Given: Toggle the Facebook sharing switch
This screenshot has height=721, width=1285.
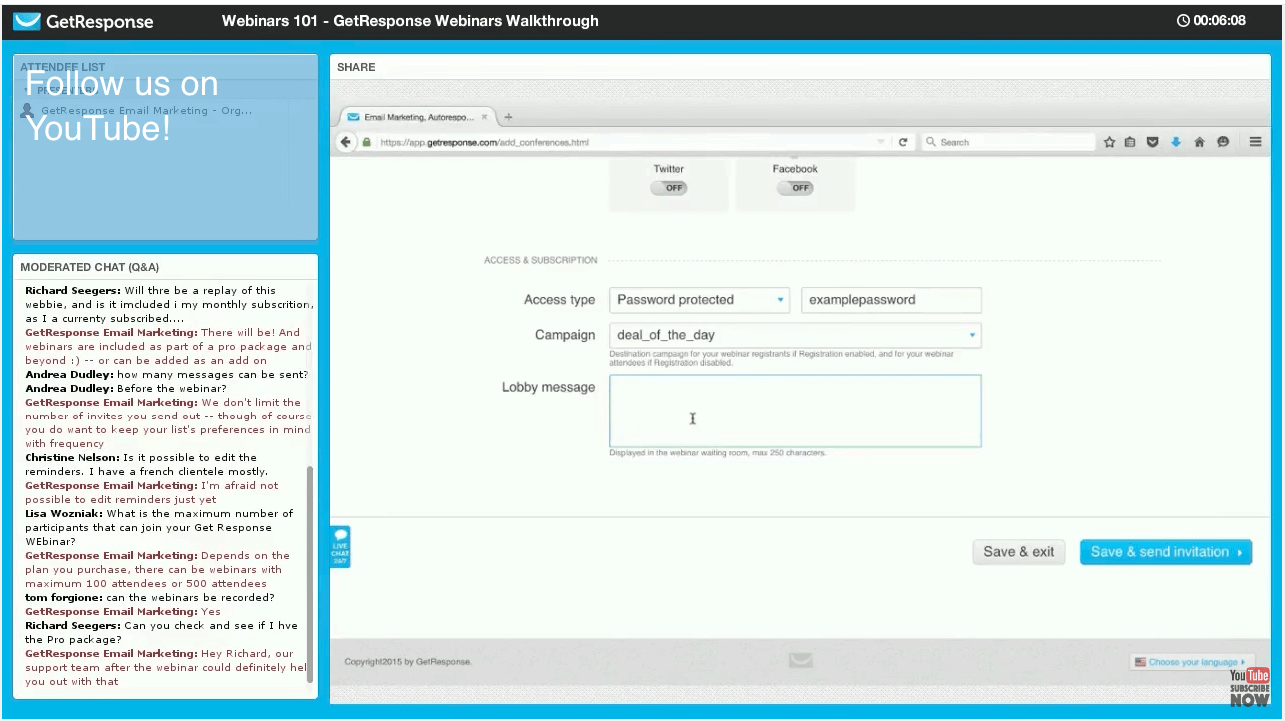Looking at the screenshot, I should (x=795, y=187).
